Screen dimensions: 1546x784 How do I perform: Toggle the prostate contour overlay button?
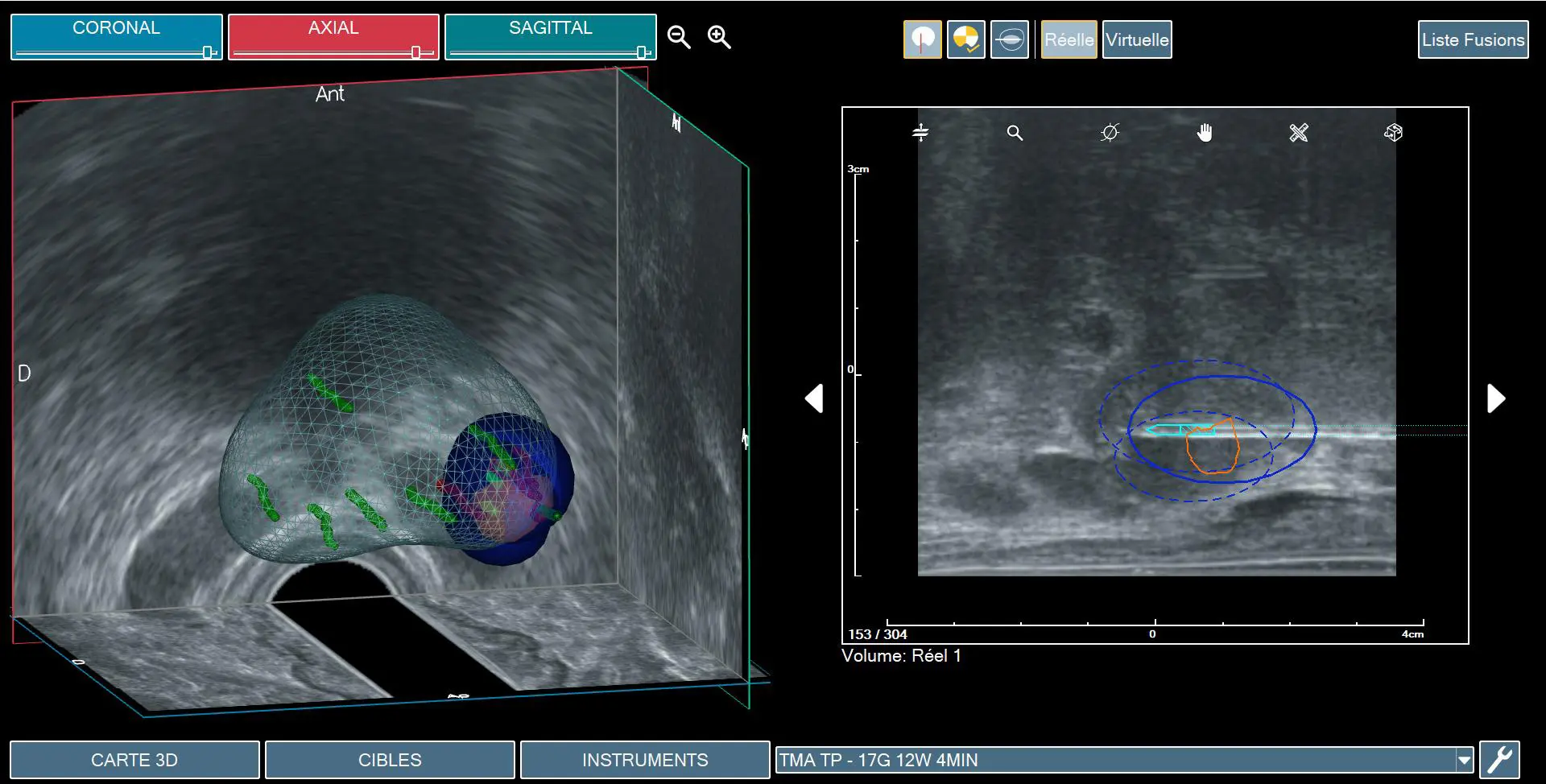(x=1009, y=39)
